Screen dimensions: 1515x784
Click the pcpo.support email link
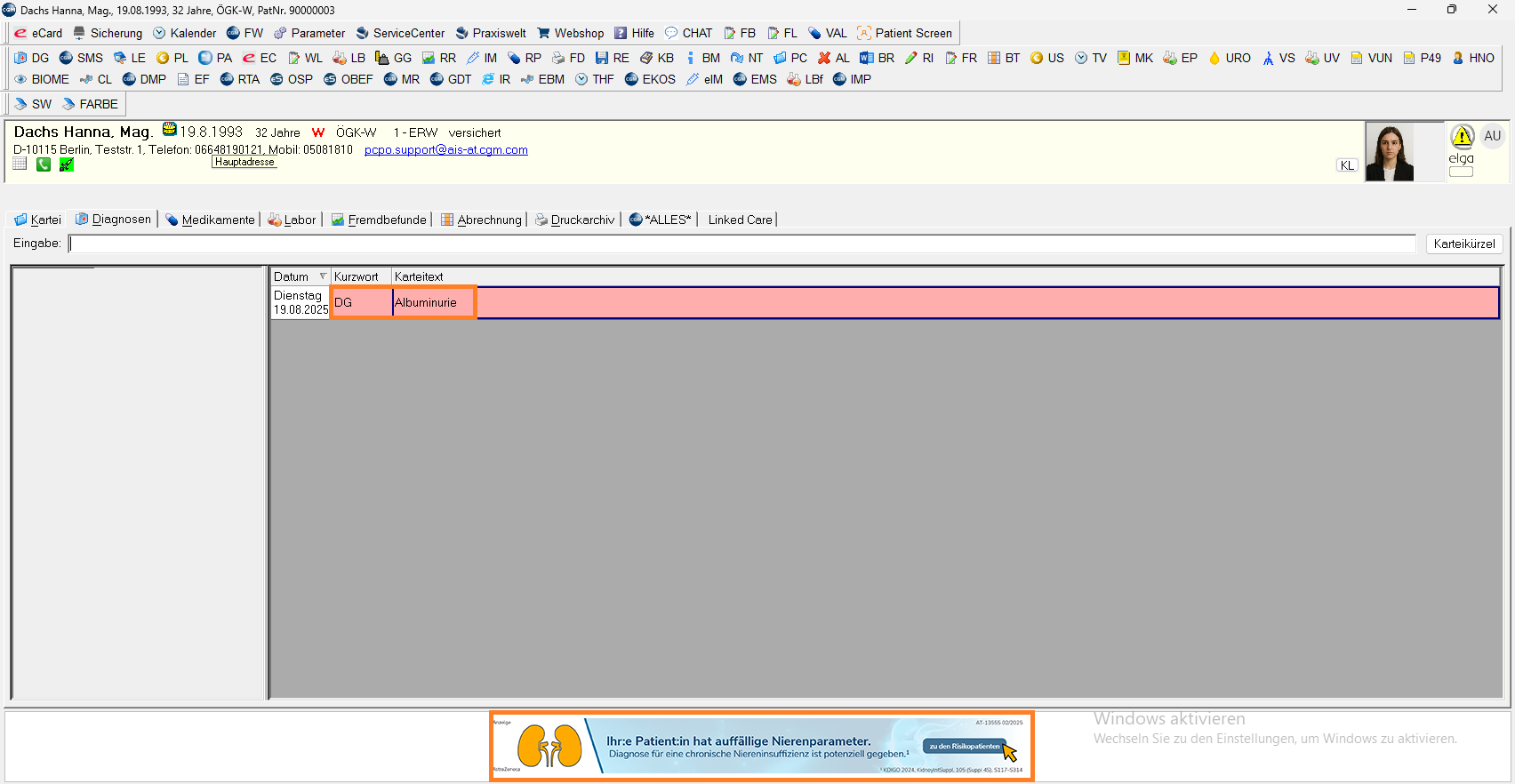tap(445, 149)
